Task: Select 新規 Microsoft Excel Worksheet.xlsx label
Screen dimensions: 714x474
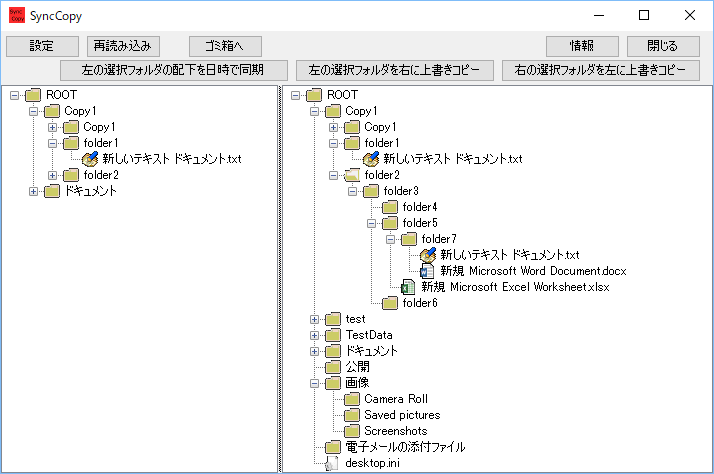Action: pyautogui.click(x=515, y=287)
